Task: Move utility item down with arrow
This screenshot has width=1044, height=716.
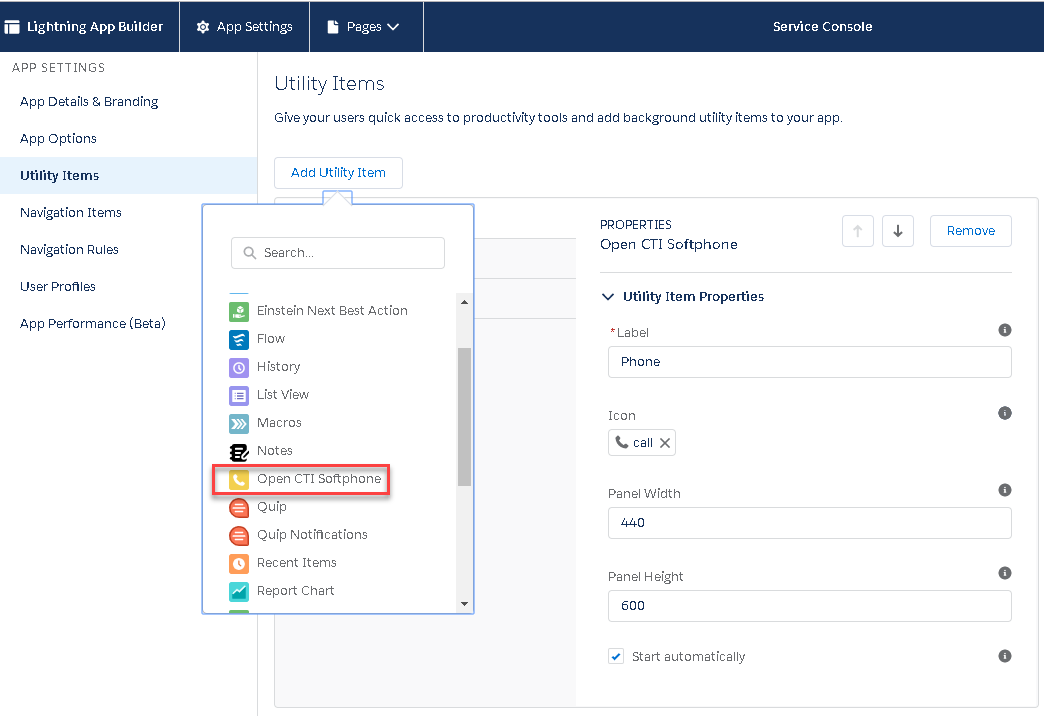Action: 897,231
